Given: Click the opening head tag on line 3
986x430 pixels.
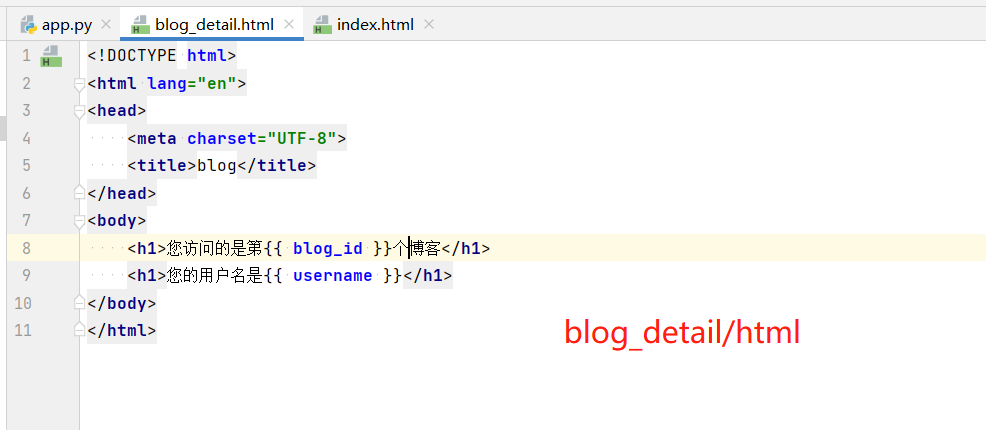Looking at the screenshot, I should coord(117,111).
